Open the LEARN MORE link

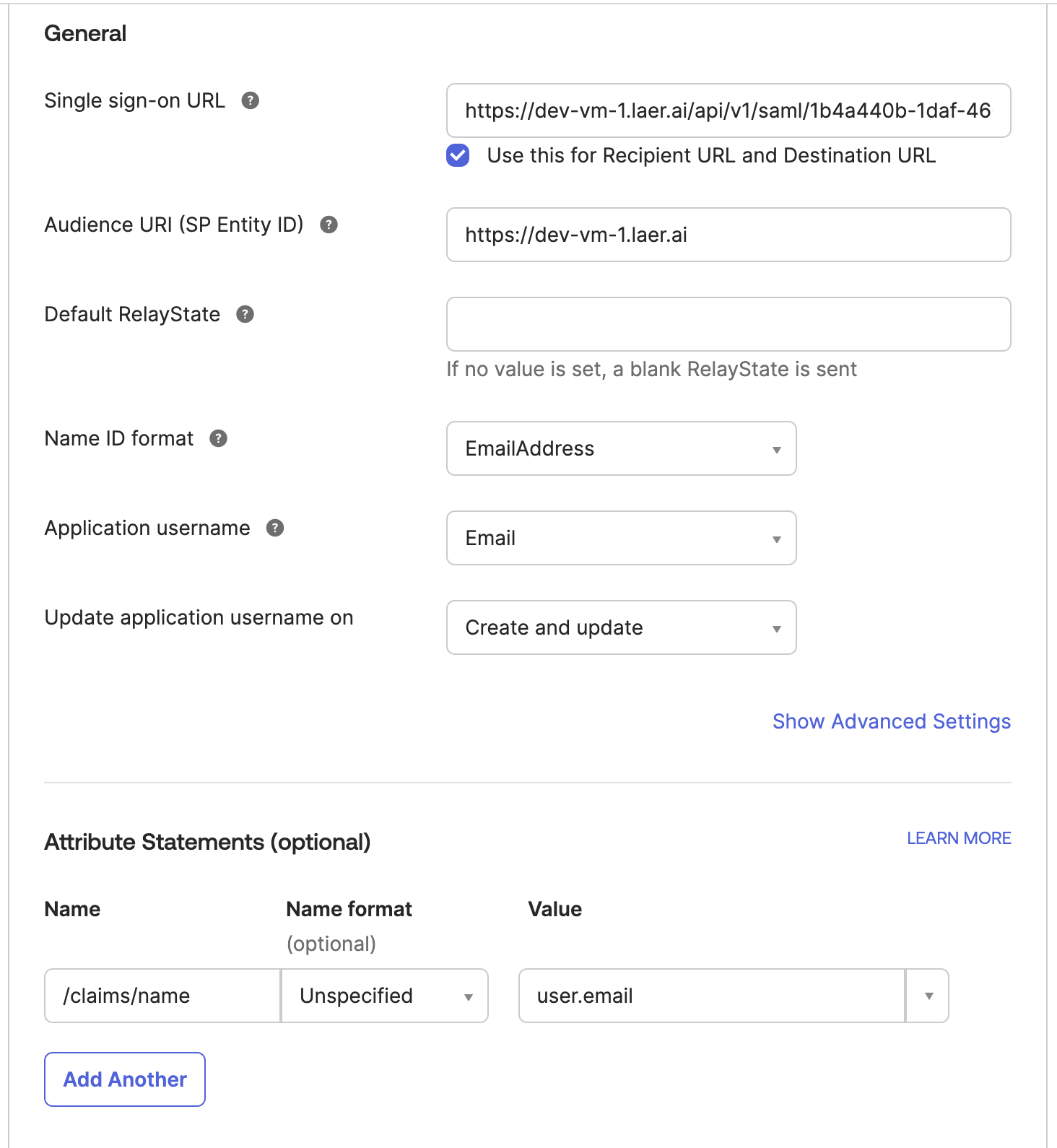[959, 838]
